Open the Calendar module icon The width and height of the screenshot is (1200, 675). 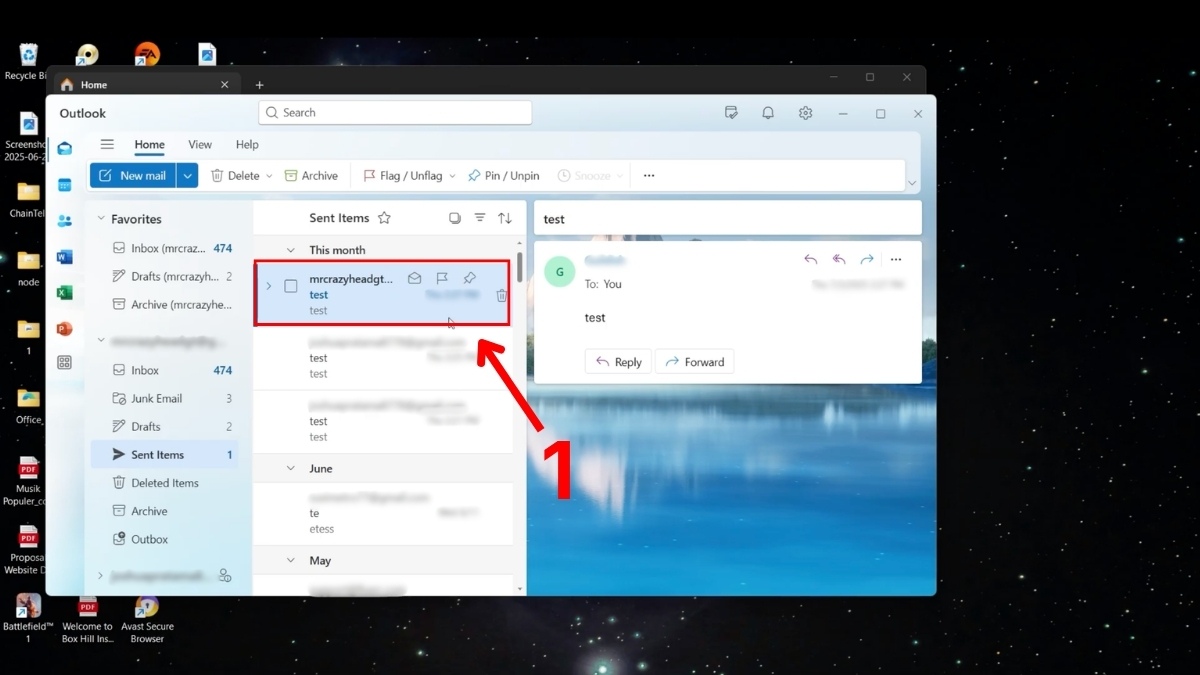pyautogui.click(x=65, y=185)
